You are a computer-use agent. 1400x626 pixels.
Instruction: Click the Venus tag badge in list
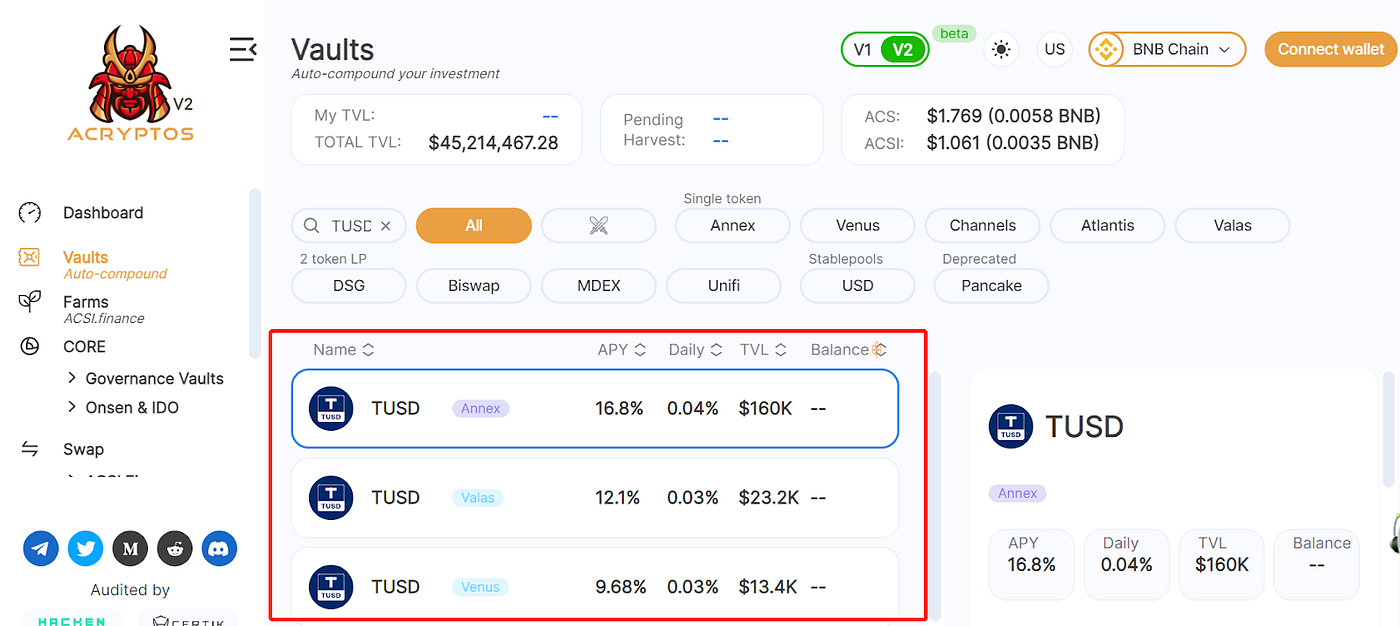(480, 587)
